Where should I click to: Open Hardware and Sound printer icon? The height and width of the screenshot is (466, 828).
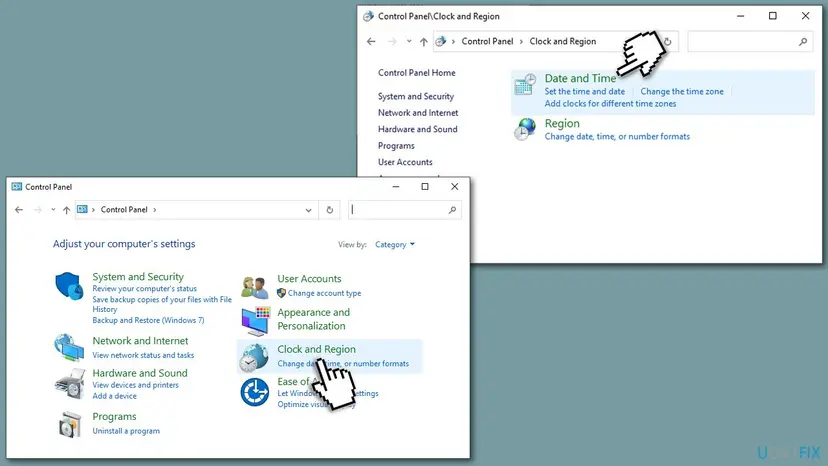click(69, 384)
